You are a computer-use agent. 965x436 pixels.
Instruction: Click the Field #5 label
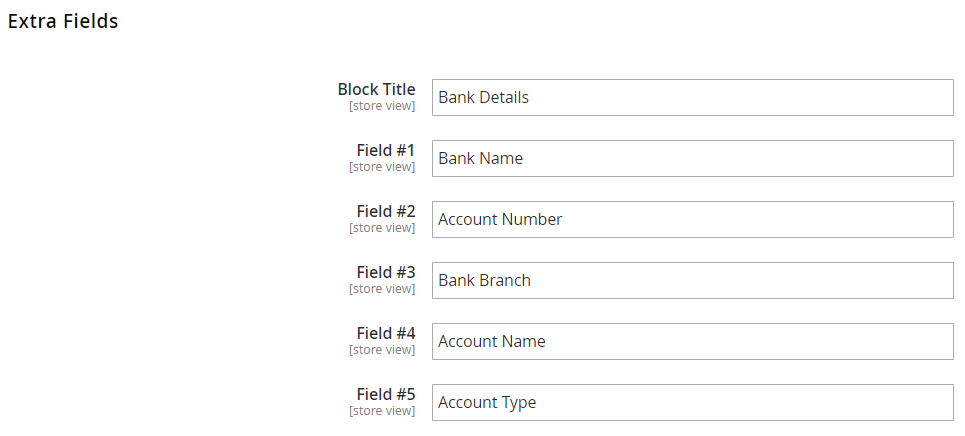(385, 395)
